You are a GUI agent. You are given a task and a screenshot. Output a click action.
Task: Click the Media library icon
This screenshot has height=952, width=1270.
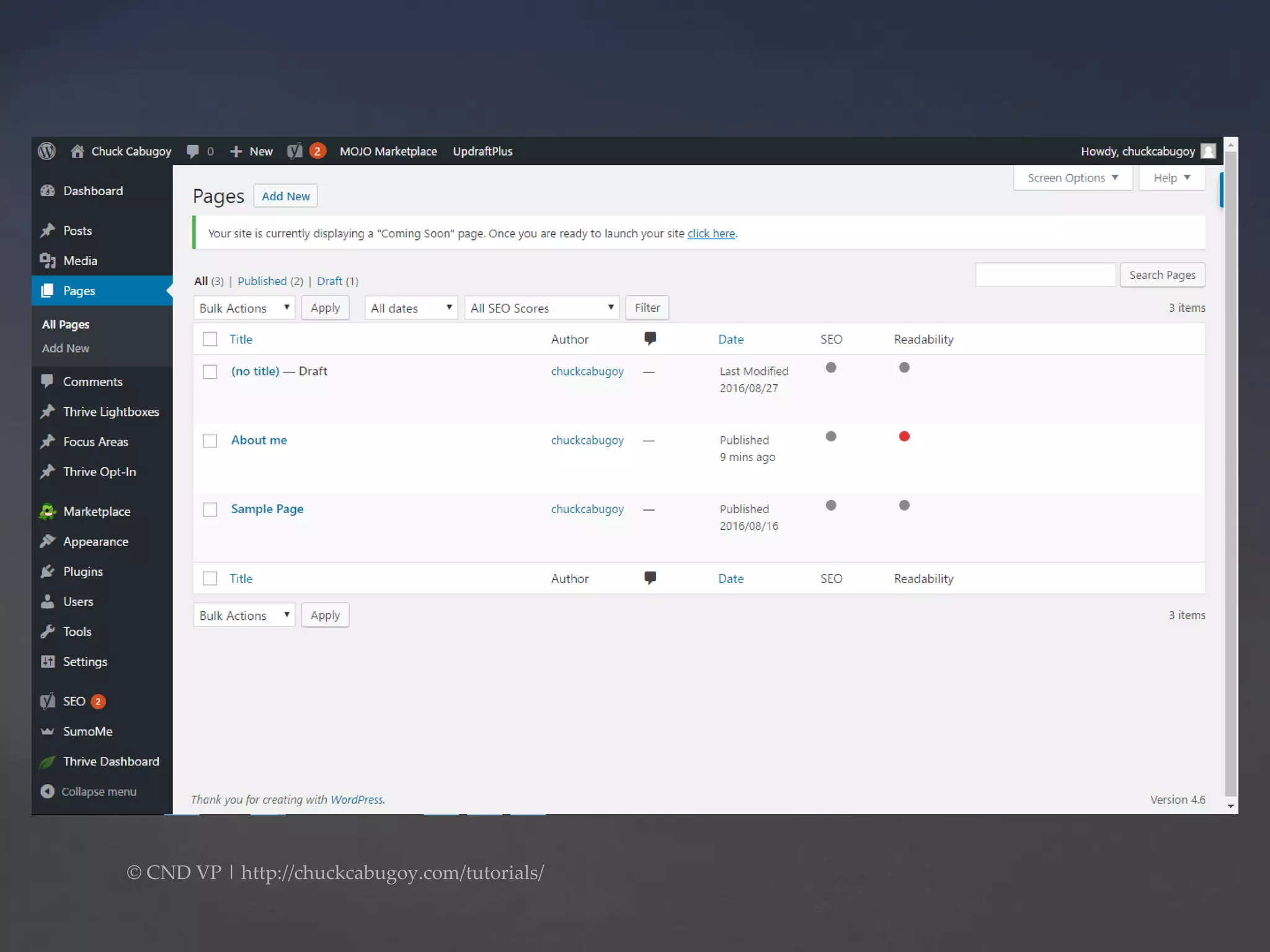[48, 261]
